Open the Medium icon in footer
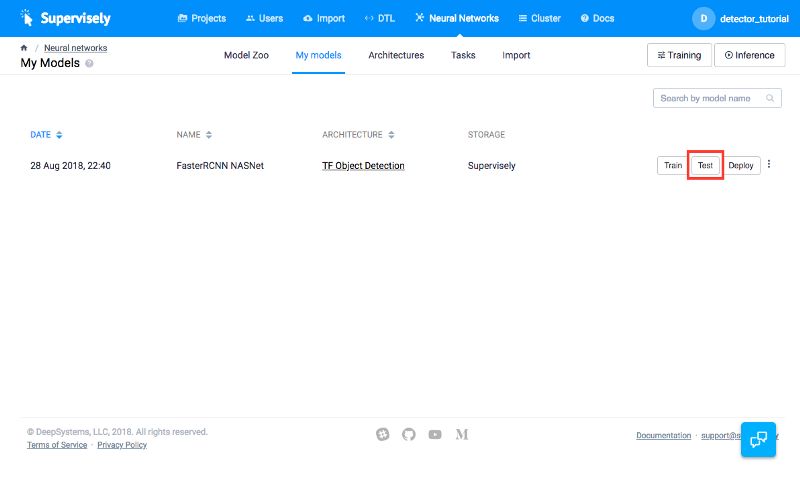Screen dimensions: 800x481 (x=462, y=435)
